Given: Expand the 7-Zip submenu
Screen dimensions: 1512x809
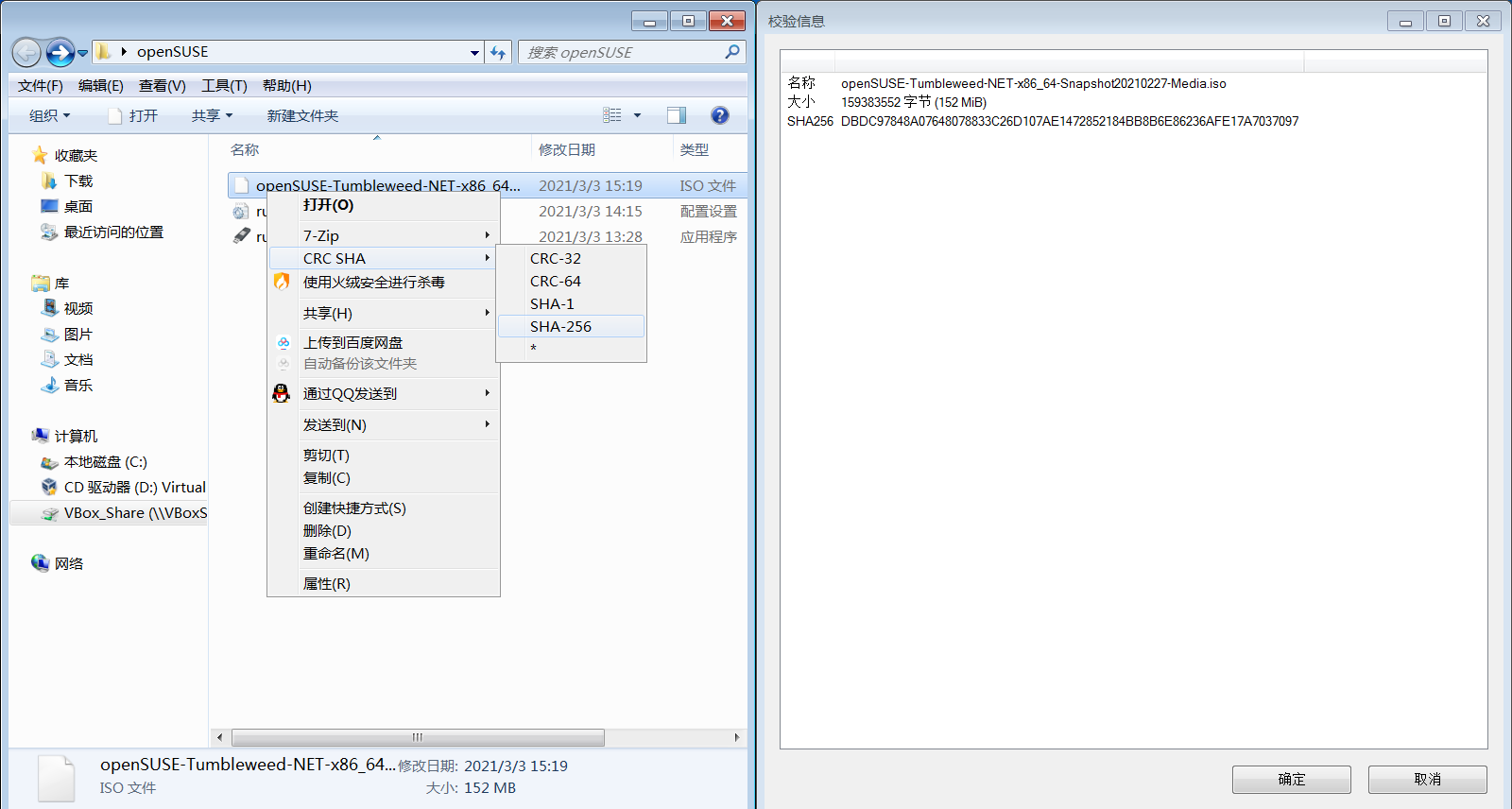Looking at the screenshot, I should pos(384,235).
